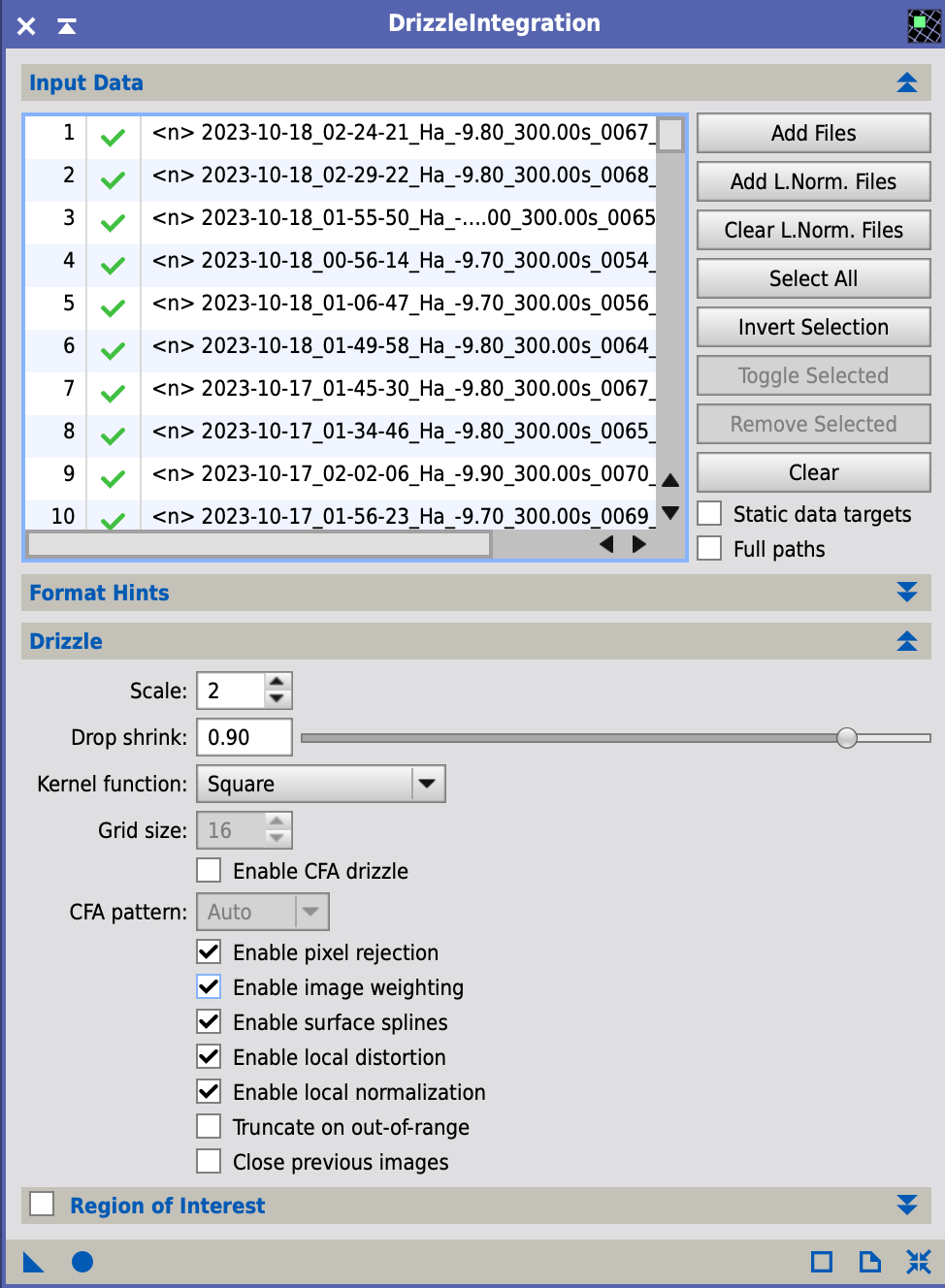Click the Input Data section title

[86, 82]
